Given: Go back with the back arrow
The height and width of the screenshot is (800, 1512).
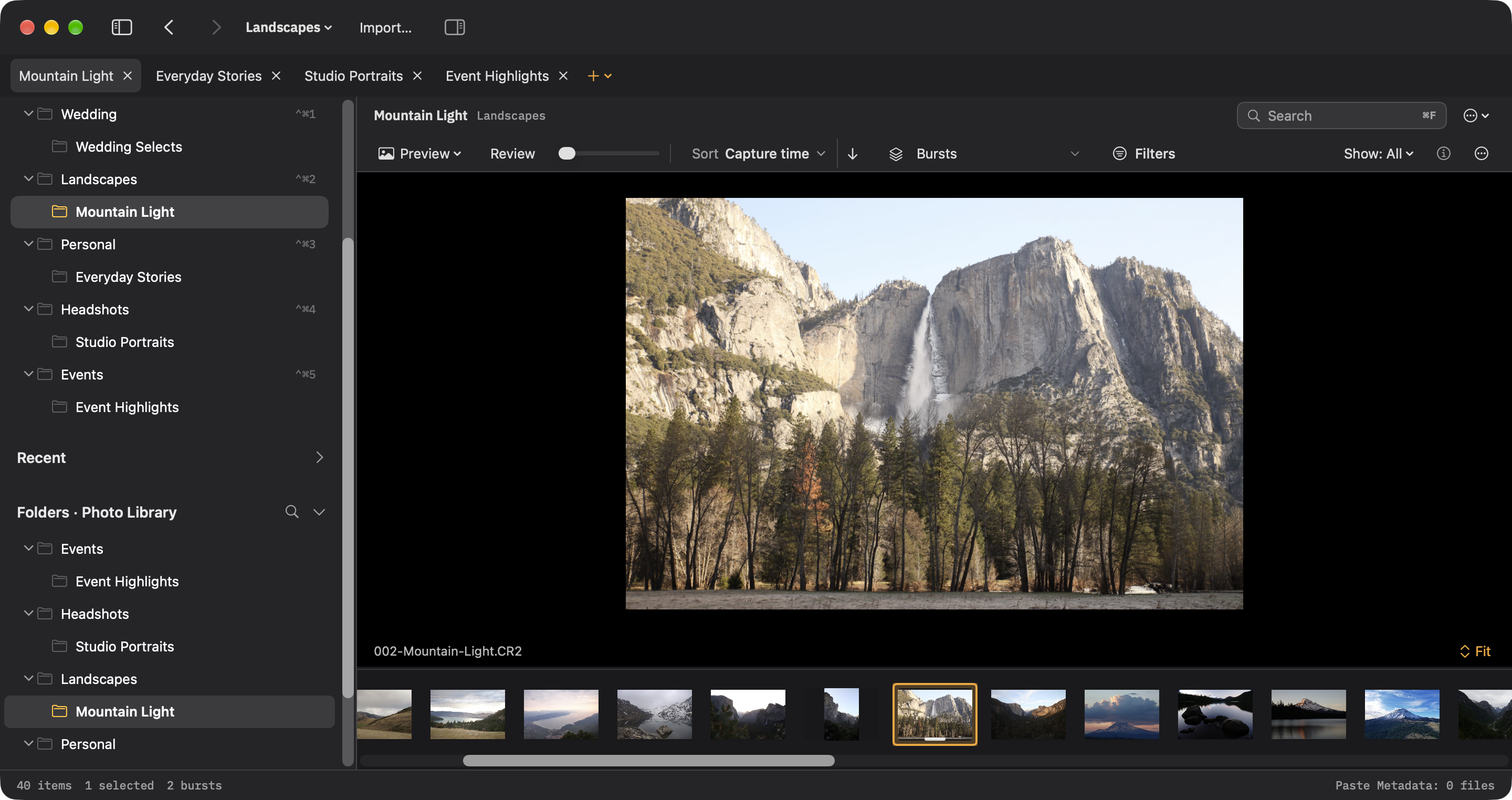Looking at the screenshot, I should (169, 28).
